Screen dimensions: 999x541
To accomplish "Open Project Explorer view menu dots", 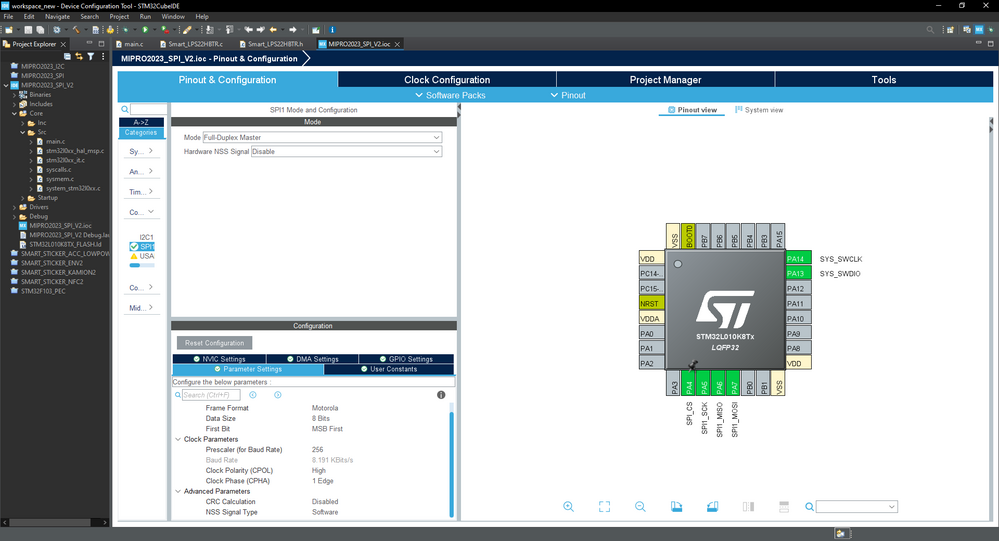I will coord(103,57).
